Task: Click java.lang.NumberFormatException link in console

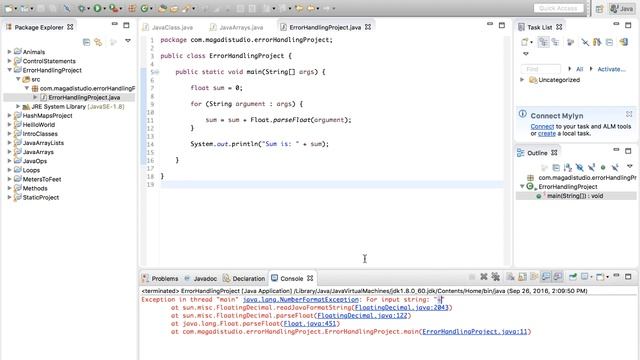Action: pos(300,300)
